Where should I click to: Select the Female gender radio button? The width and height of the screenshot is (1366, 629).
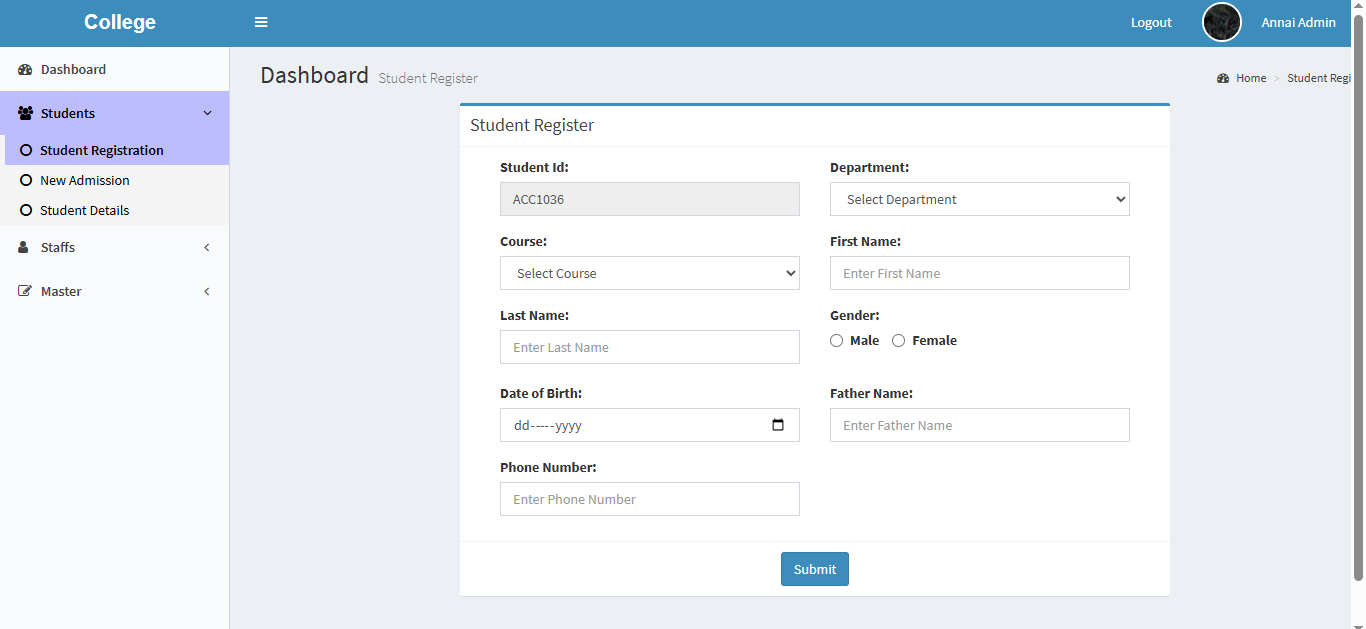pyautogui.click(x=898, y=341)
